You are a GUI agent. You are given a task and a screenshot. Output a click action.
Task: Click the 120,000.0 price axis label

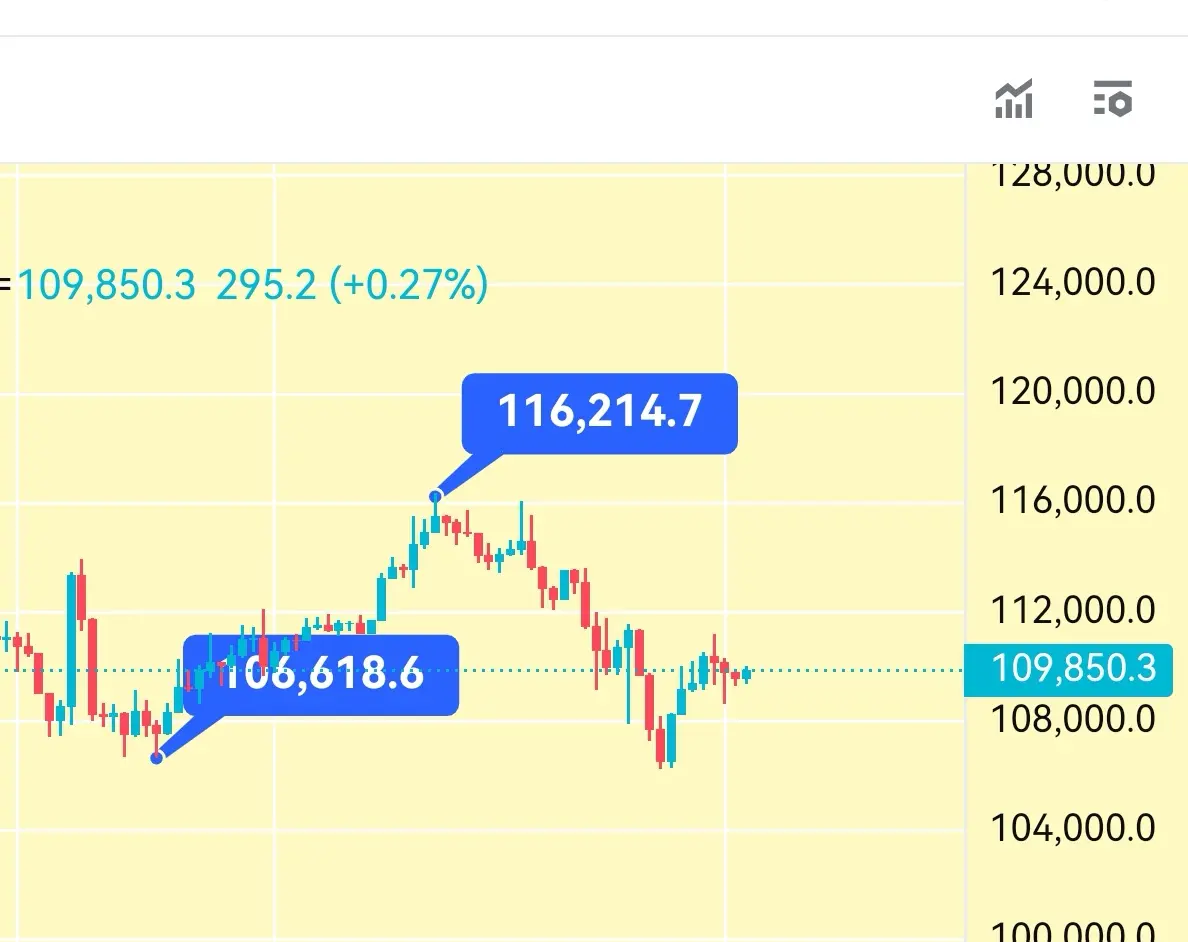pos(1073,392)
